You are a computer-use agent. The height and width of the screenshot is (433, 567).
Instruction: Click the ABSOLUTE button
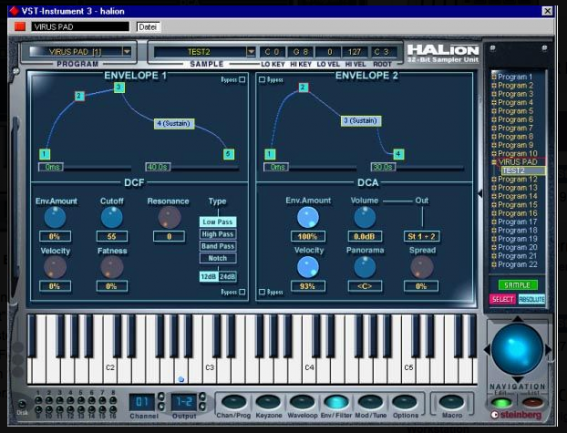pos(532,299)
